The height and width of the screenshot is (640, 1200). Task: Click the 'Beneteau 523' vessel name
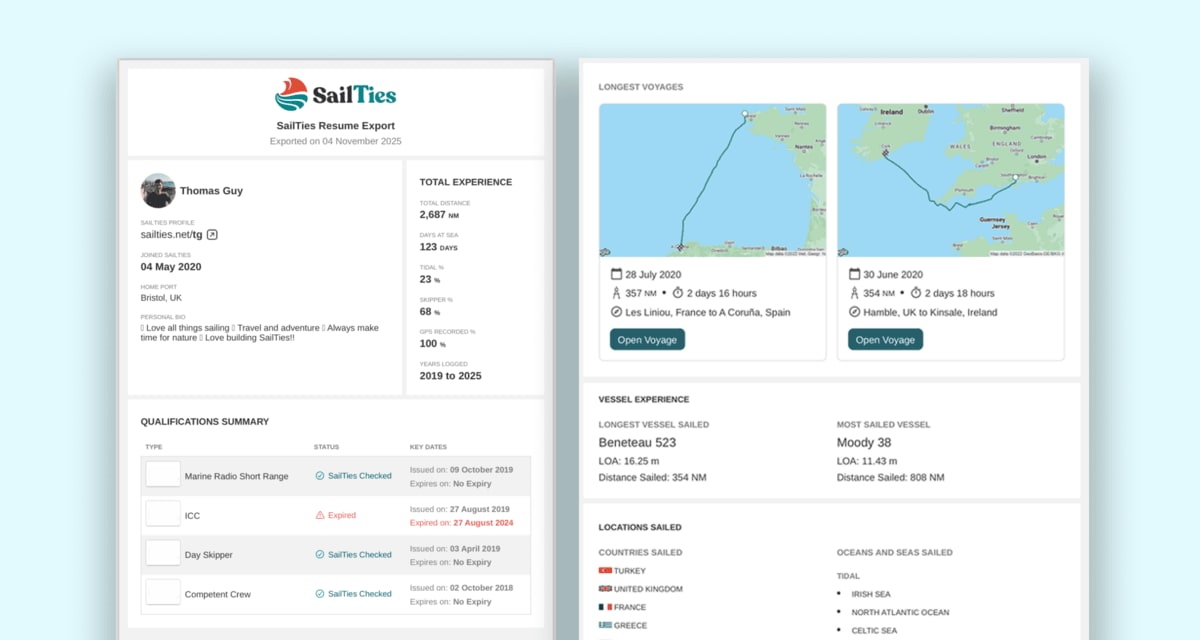(x=637, y=442)
